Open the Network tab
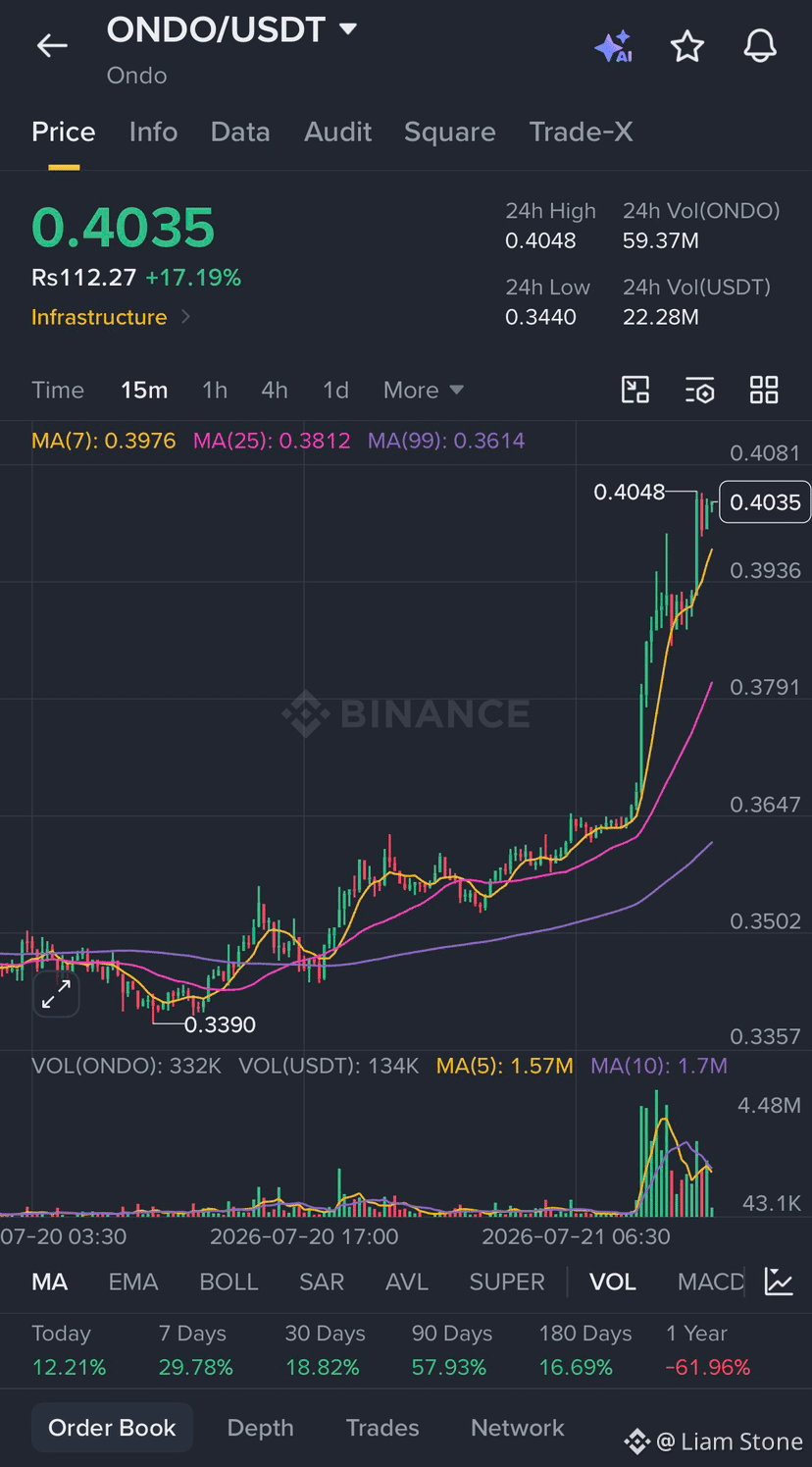Image resolution: width=812 pixels, height=1467 pixels. (518, 1428)
